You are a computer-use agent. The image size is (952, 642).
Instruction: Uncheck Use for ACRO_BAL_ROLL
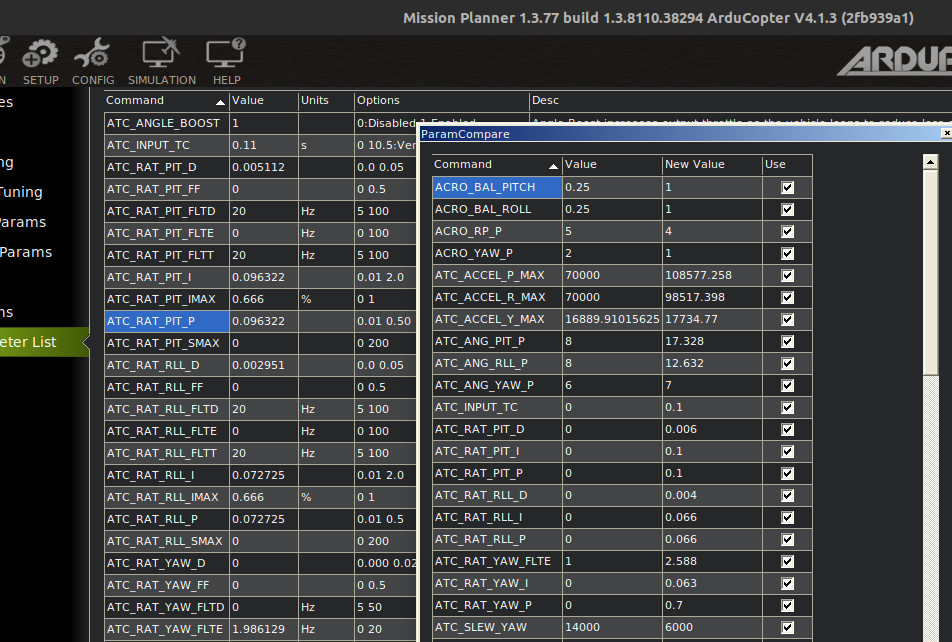click(787, 210)
